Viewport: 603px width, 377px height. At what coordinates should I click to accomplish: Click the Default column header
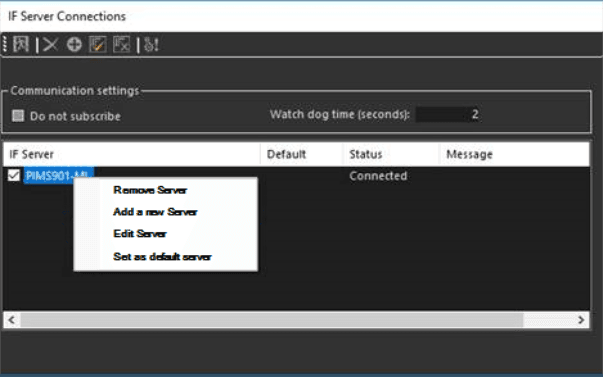pos(302,154)
